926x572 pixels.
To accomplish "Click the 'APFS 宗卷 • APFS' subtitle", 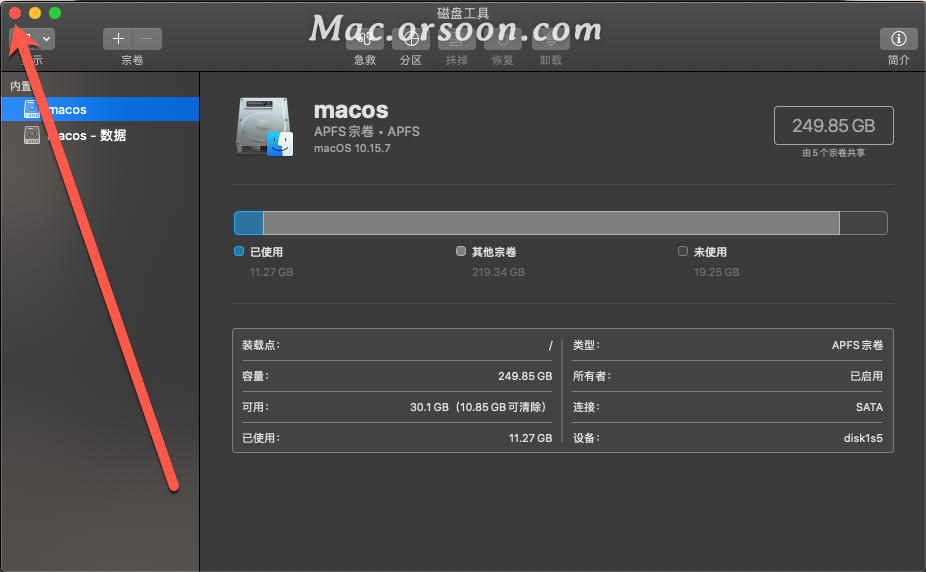I will point(367,132).
